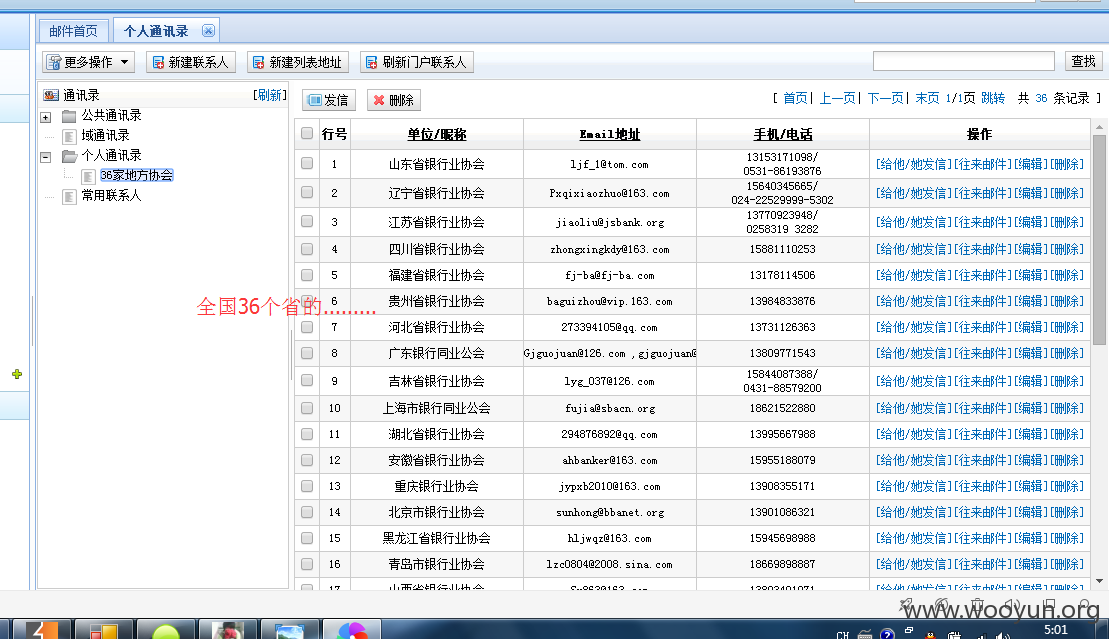Sort by the Email地址 column header
This screenshot has width=1109, height=639.
(610, 134)
